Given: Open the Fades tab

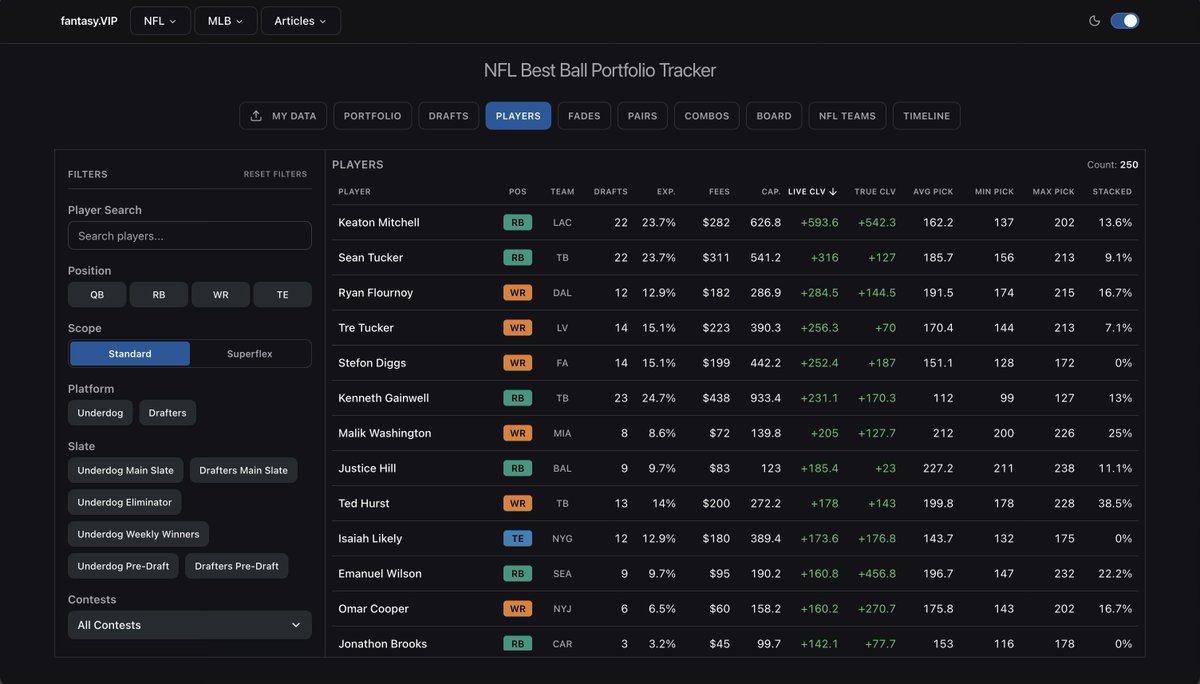Looking at the screenshot, I should [x=584, y=116].
